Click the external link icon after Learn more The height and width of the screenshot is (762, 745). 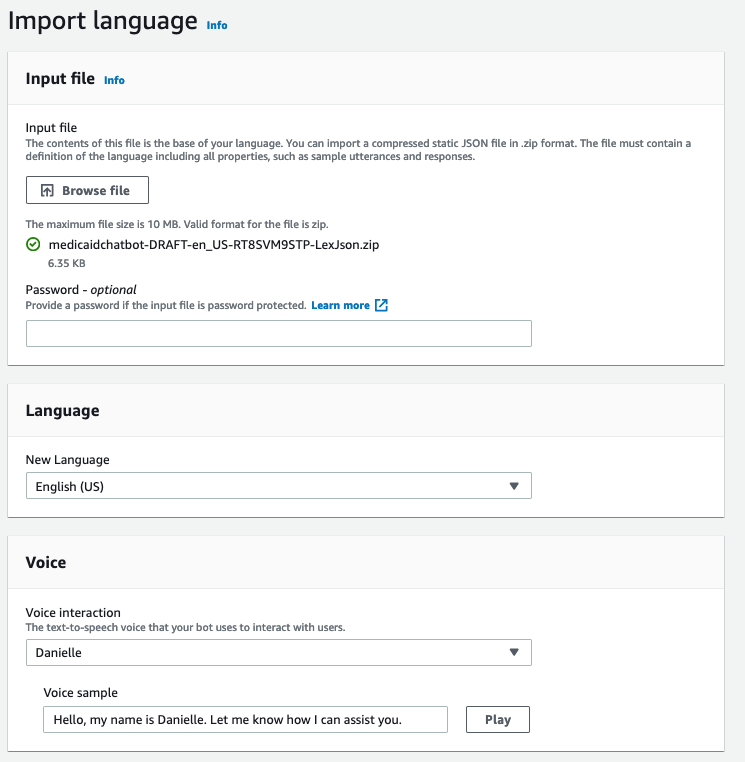pos(381,305)
